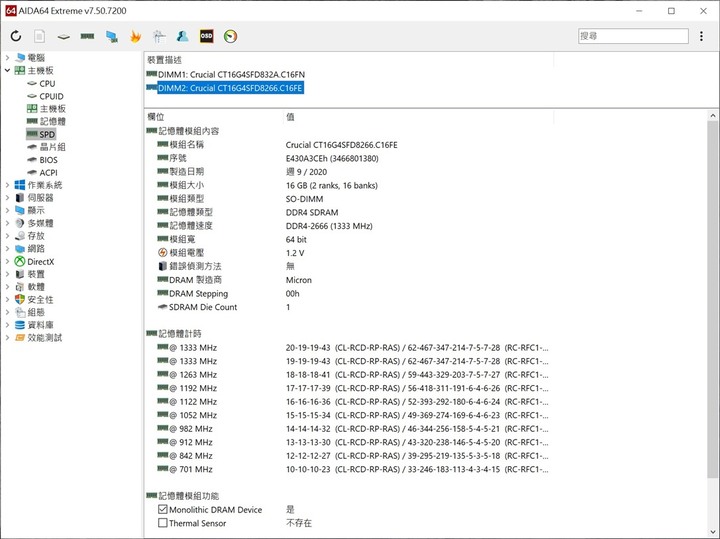
Task: Click the driver update toolbar icon
Action: [x=159, y=36]
